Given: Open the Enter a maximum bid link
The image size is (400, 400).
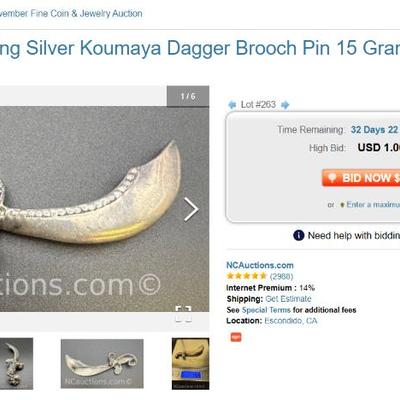Looking at the screenshot, I should (373, 204).
